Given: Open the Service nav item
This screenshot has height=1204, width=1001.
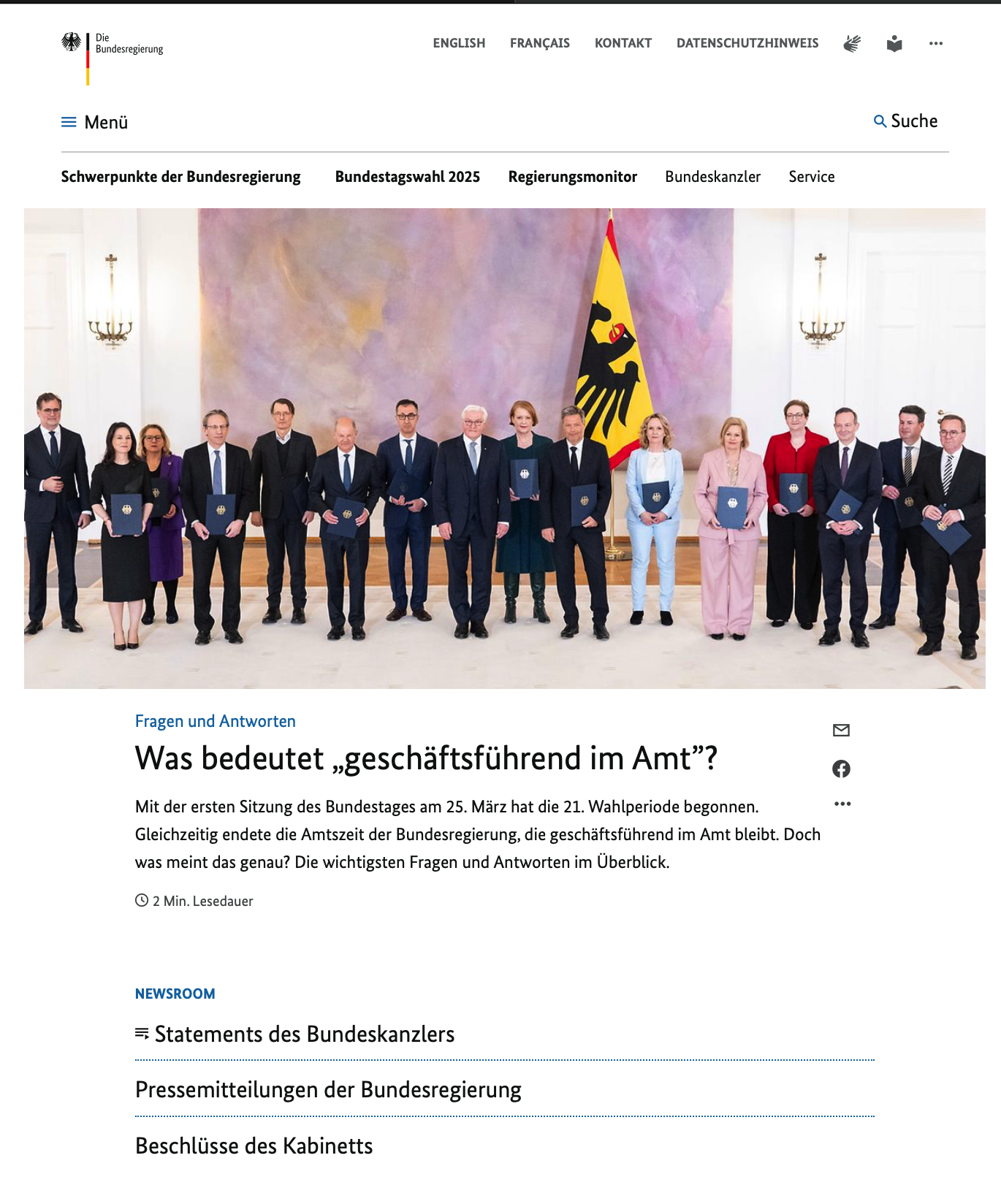Looking at the screenshot, I should (812, 177).
